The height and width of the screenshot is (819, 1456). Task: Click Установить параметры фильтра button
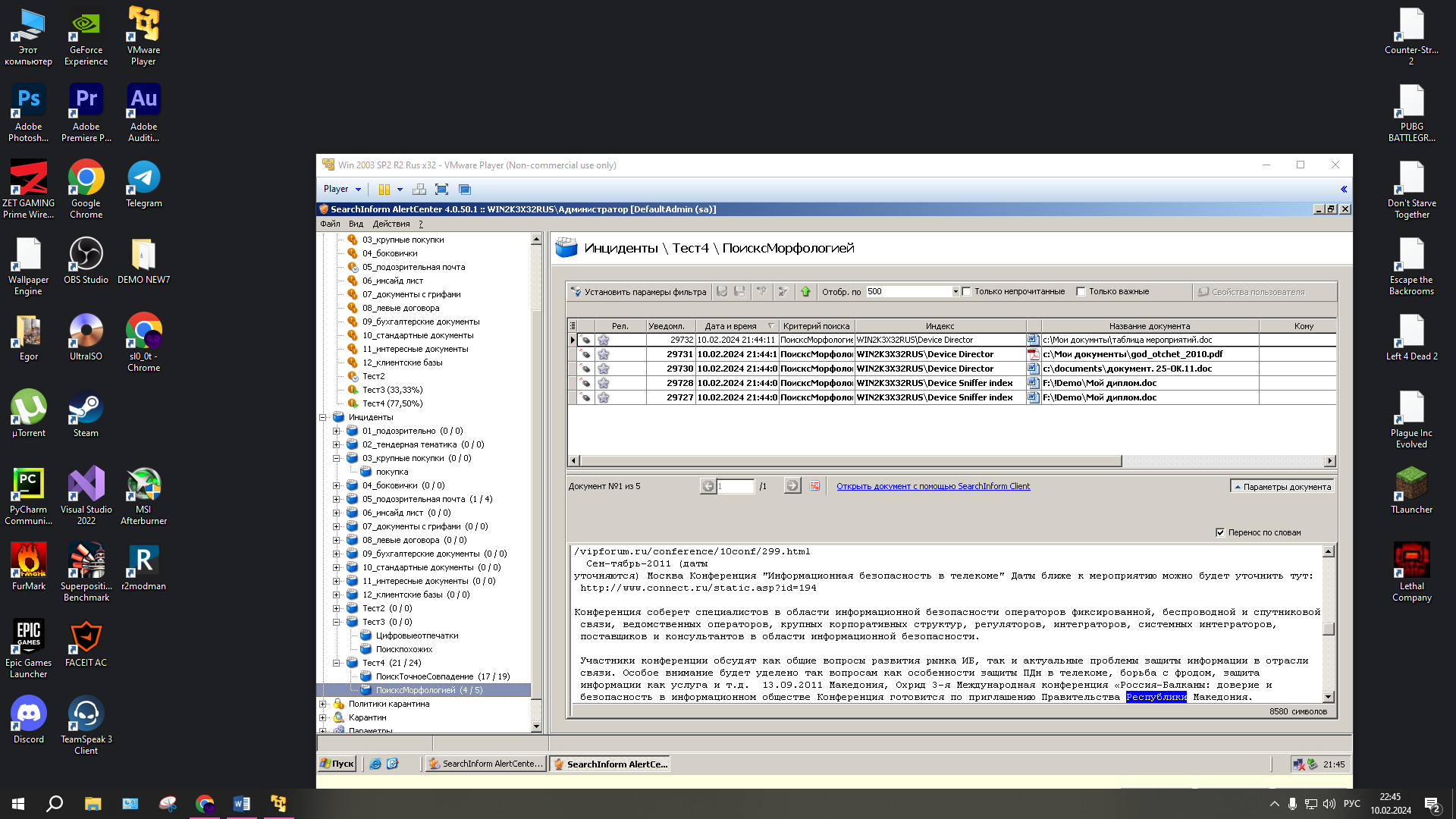tap(639, 292)
